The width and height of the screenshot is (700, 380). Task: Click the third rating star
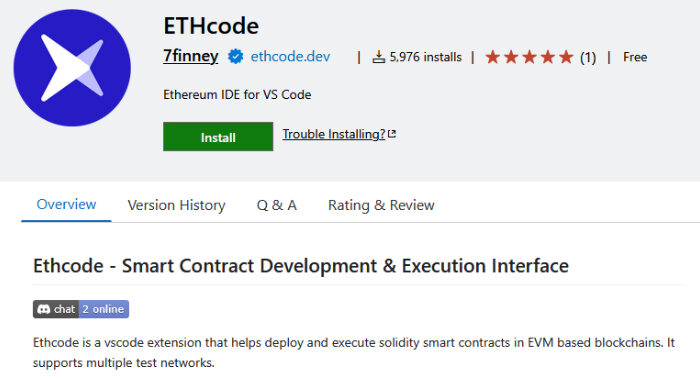point(529,57)
